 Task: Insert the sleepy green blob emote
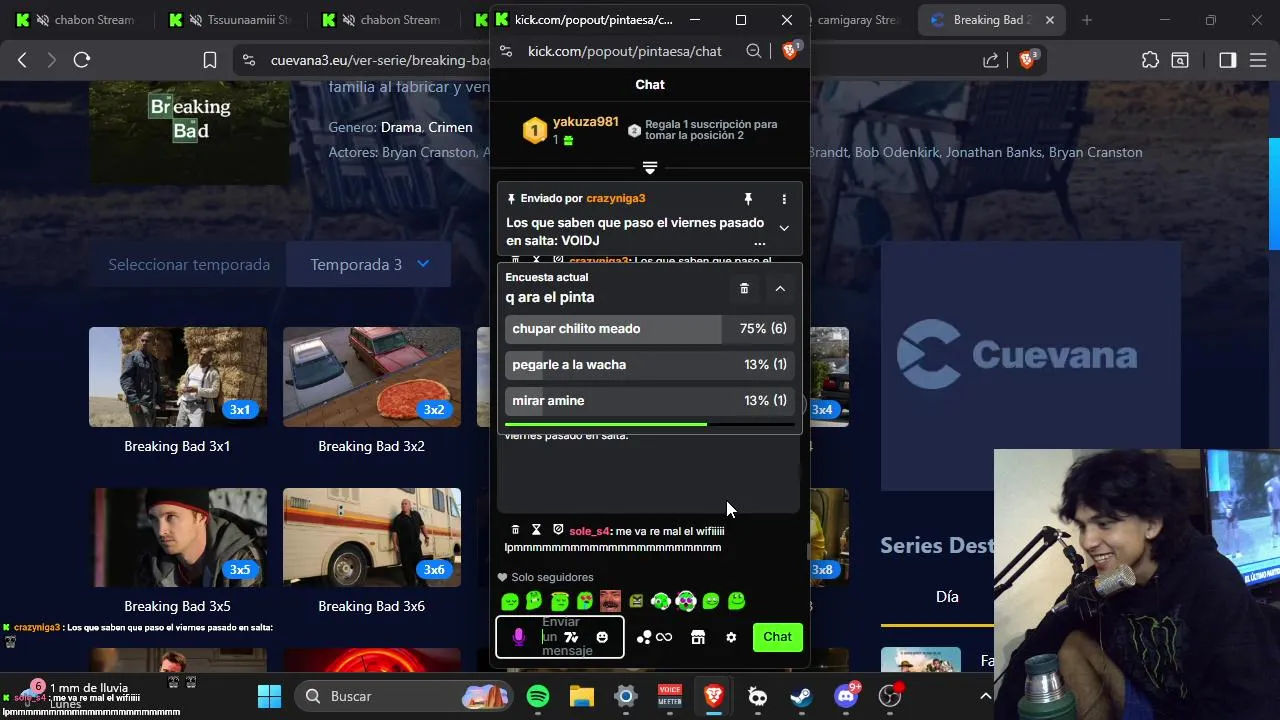(x=509, y=601)
